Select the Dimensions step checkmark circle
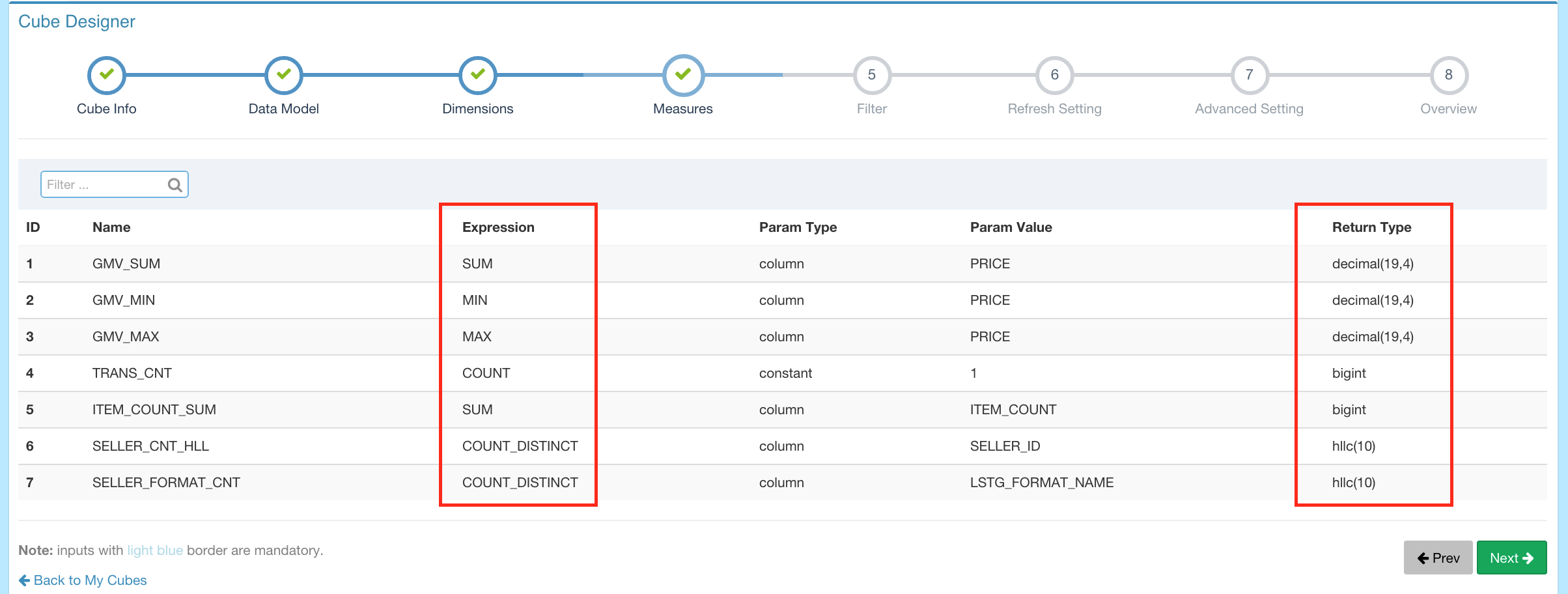 477,75
